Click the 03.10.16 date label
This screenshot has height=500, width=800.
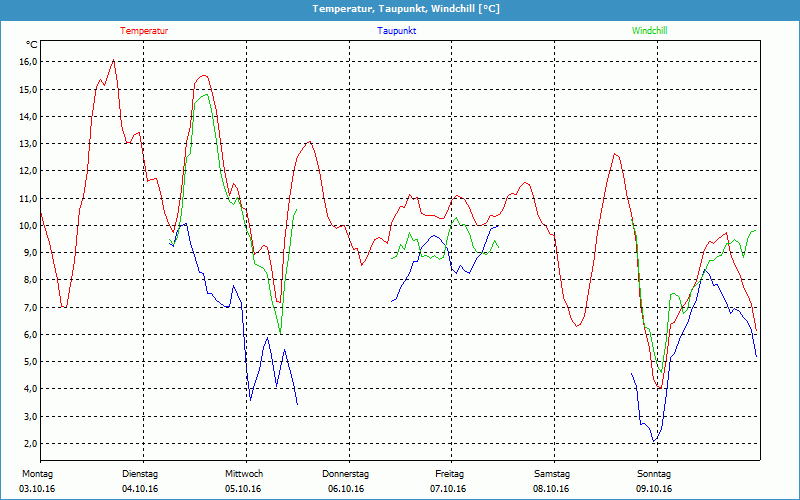pyautogui.click(x=37, y=489)
